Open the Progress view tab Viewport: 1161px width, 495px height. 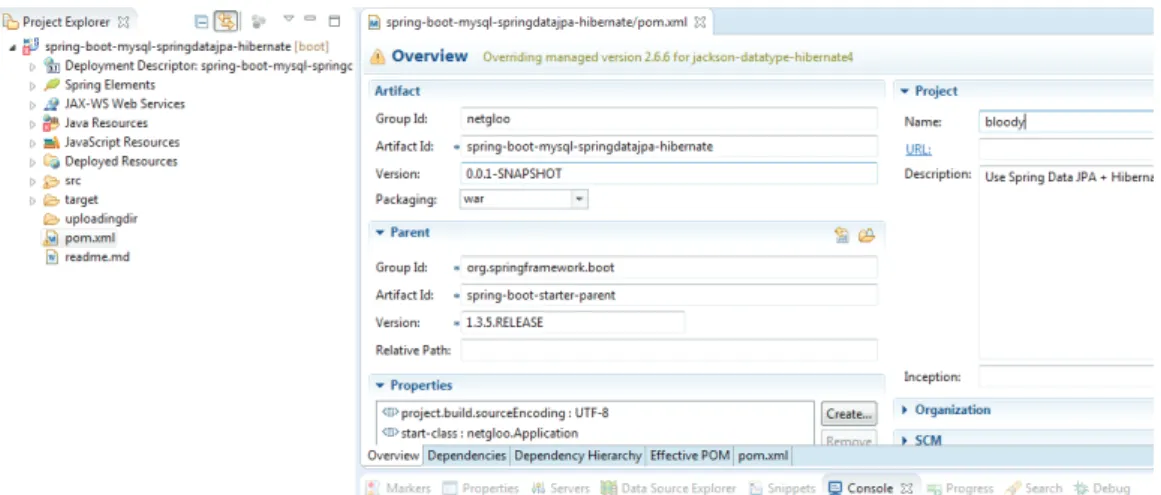(x=960, y=488)
